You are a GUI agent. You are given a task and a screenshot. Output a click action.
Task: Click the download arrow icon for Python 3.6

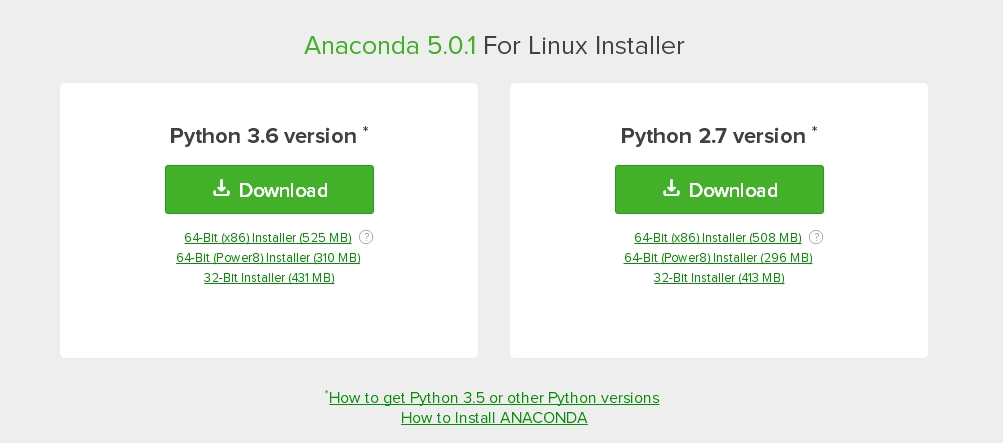tap(221, 188)
